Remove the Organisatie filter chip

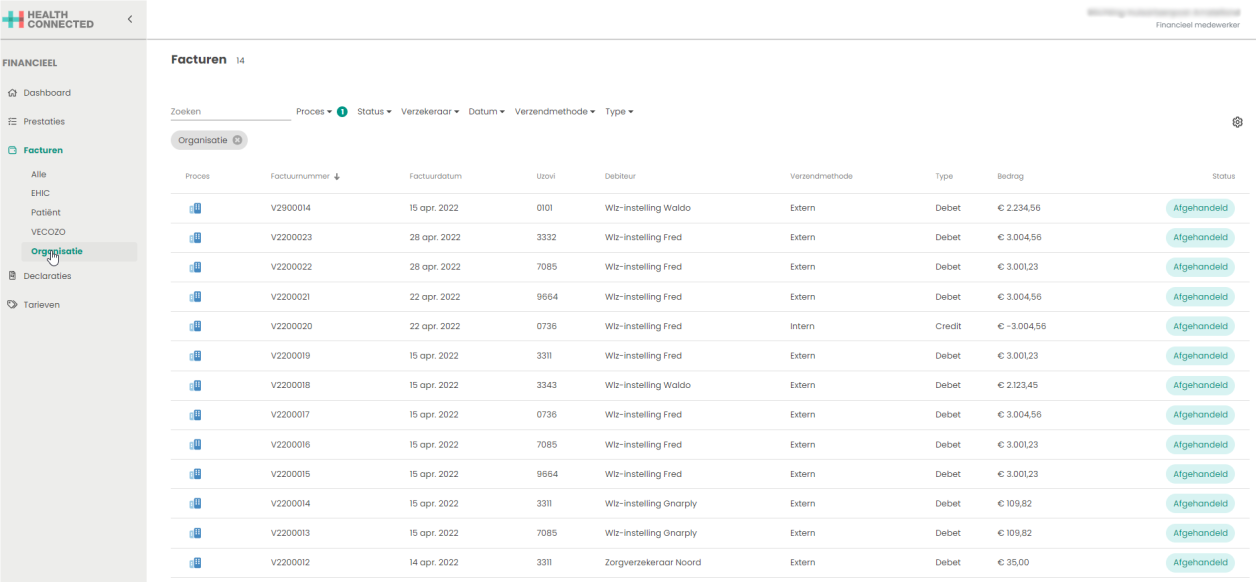pos(237,140)
